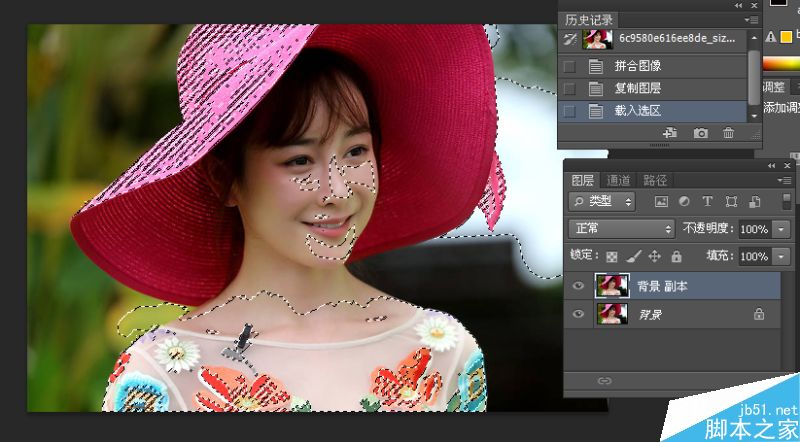Open blend mode 正常 dropdown
The width and height of the screenshot is (800, 442).
(x=621, y=228)
